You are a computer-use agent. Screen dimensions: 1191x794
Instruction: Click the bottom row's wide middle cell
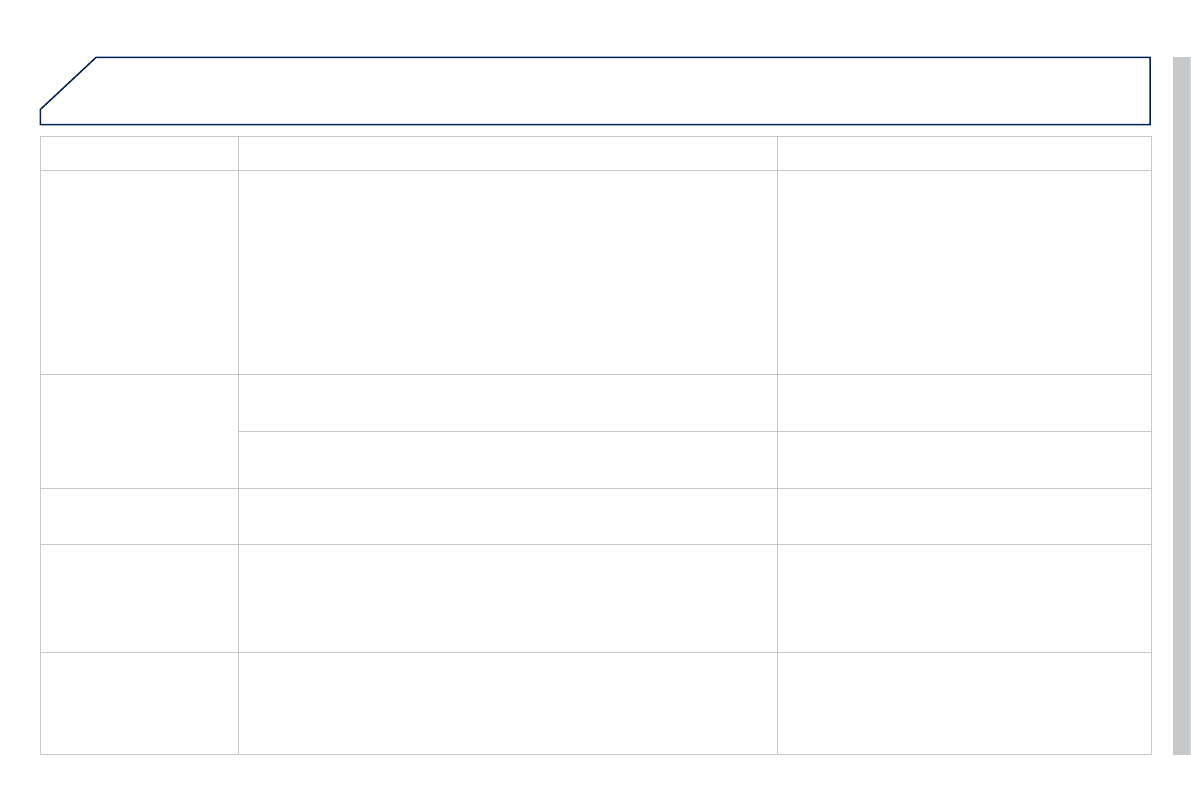click(507, 703)
